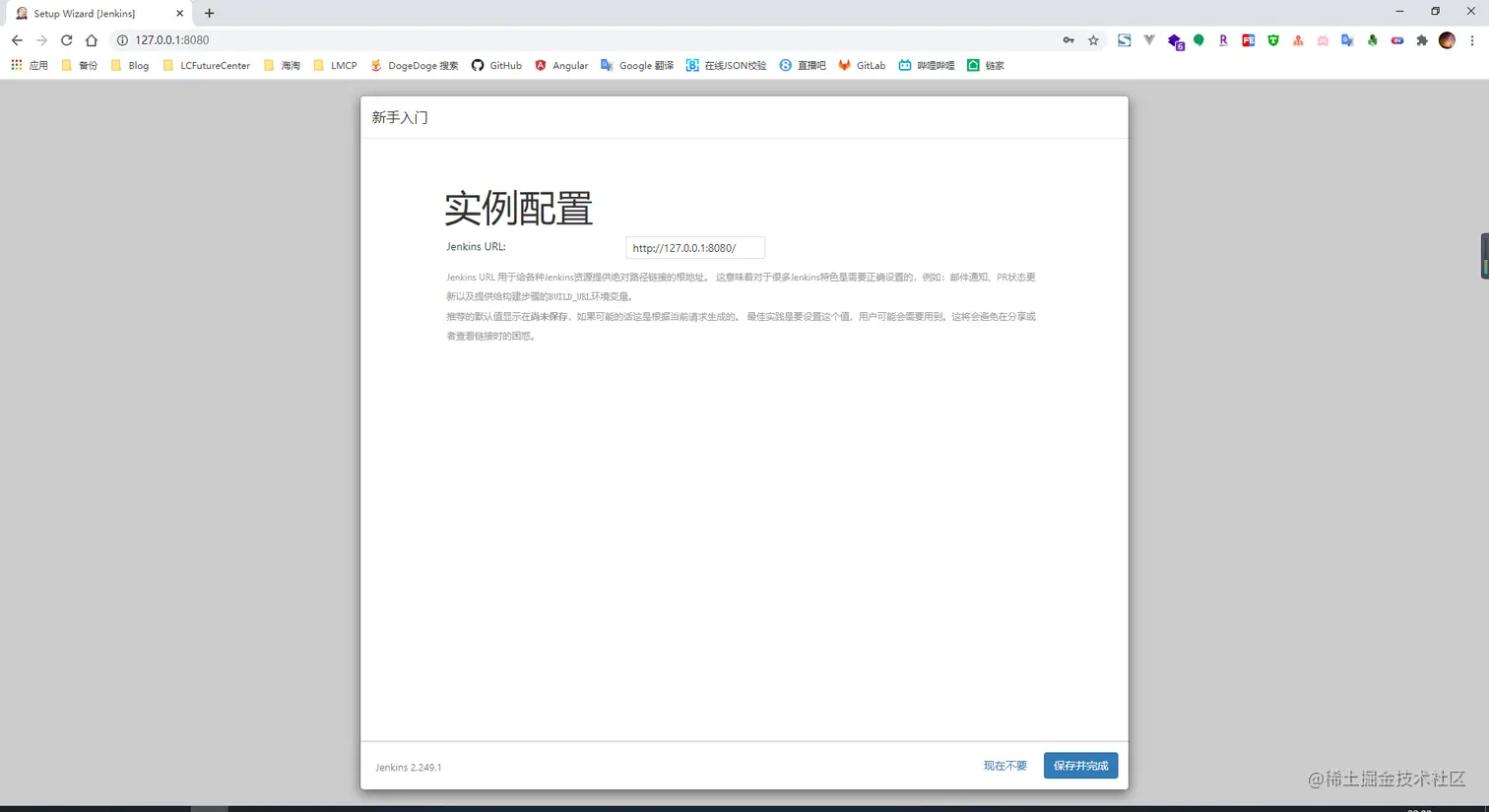Expand the Blog bookmark folder
Image resolution: width=1489 pixels, height=812 pixels.
point(130,65)
